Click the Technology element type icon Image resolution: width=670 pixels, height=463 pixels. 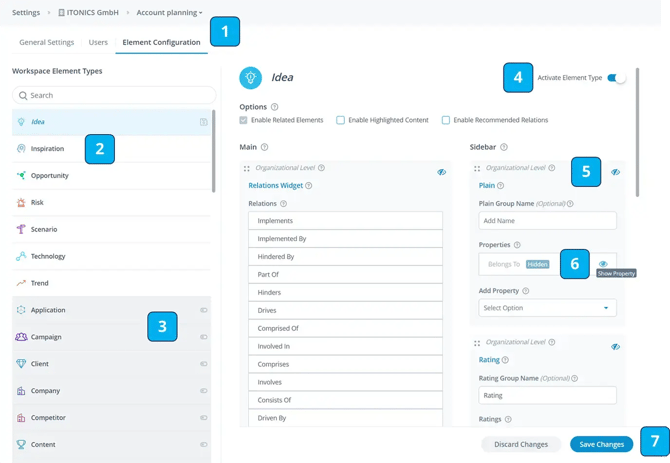21,257
